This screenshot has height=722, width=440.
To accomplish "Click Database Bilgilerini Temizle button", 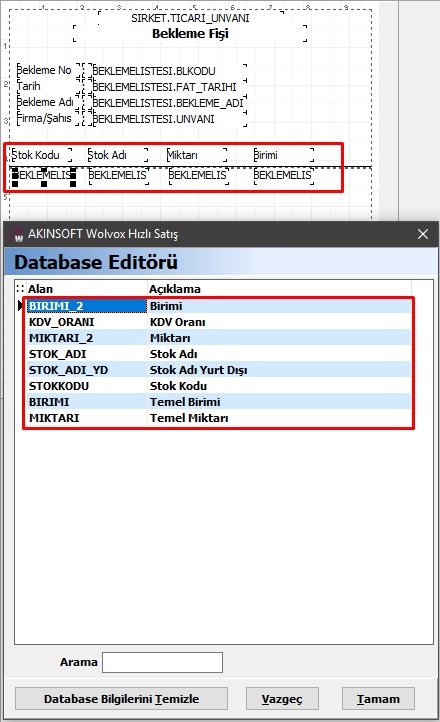I will pos(122,699).
